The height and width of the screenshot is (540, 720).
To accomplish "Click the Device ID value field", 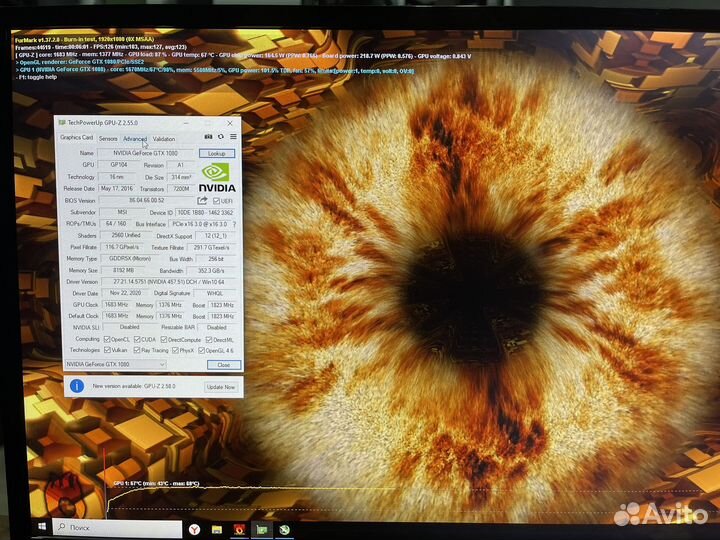I will (x=205, y=213).
